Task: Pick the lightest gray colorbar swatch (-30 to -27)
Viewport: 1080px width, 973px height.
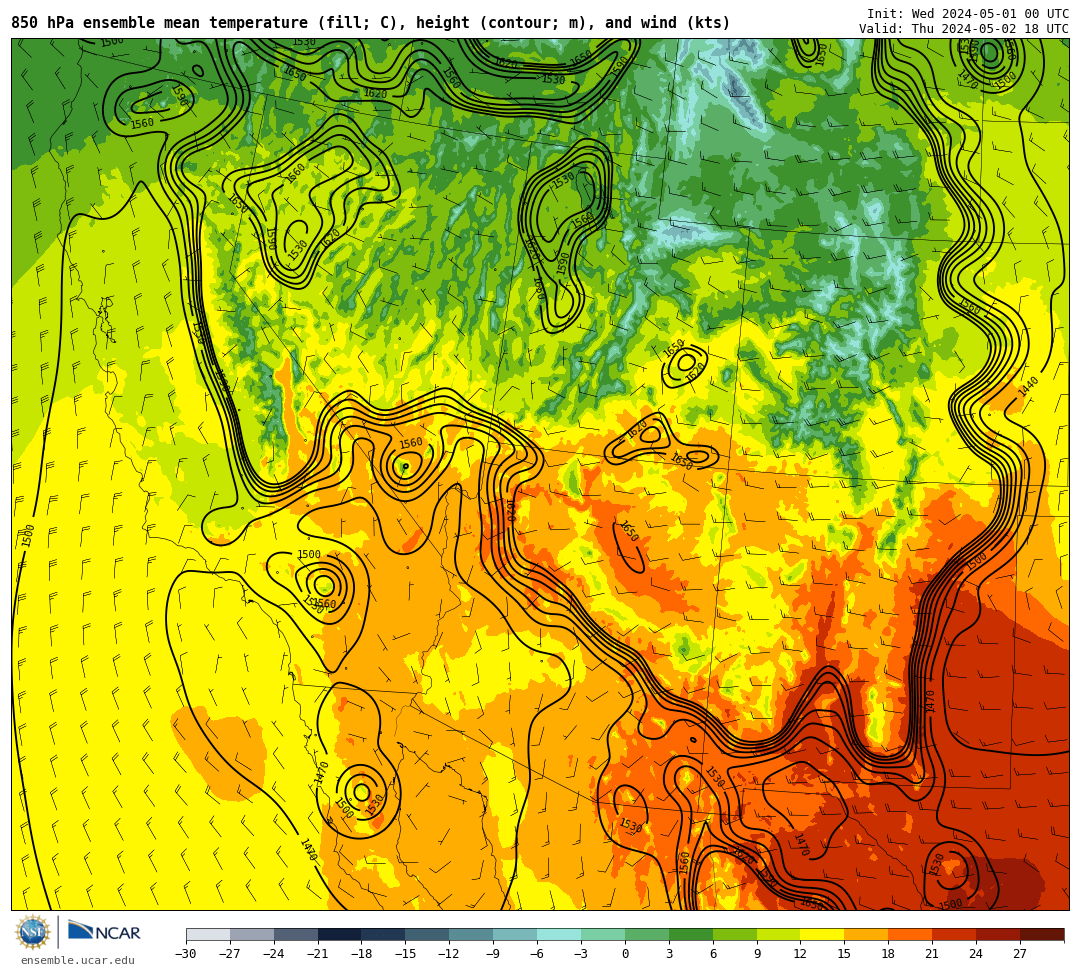Action: tap(208, 934)
